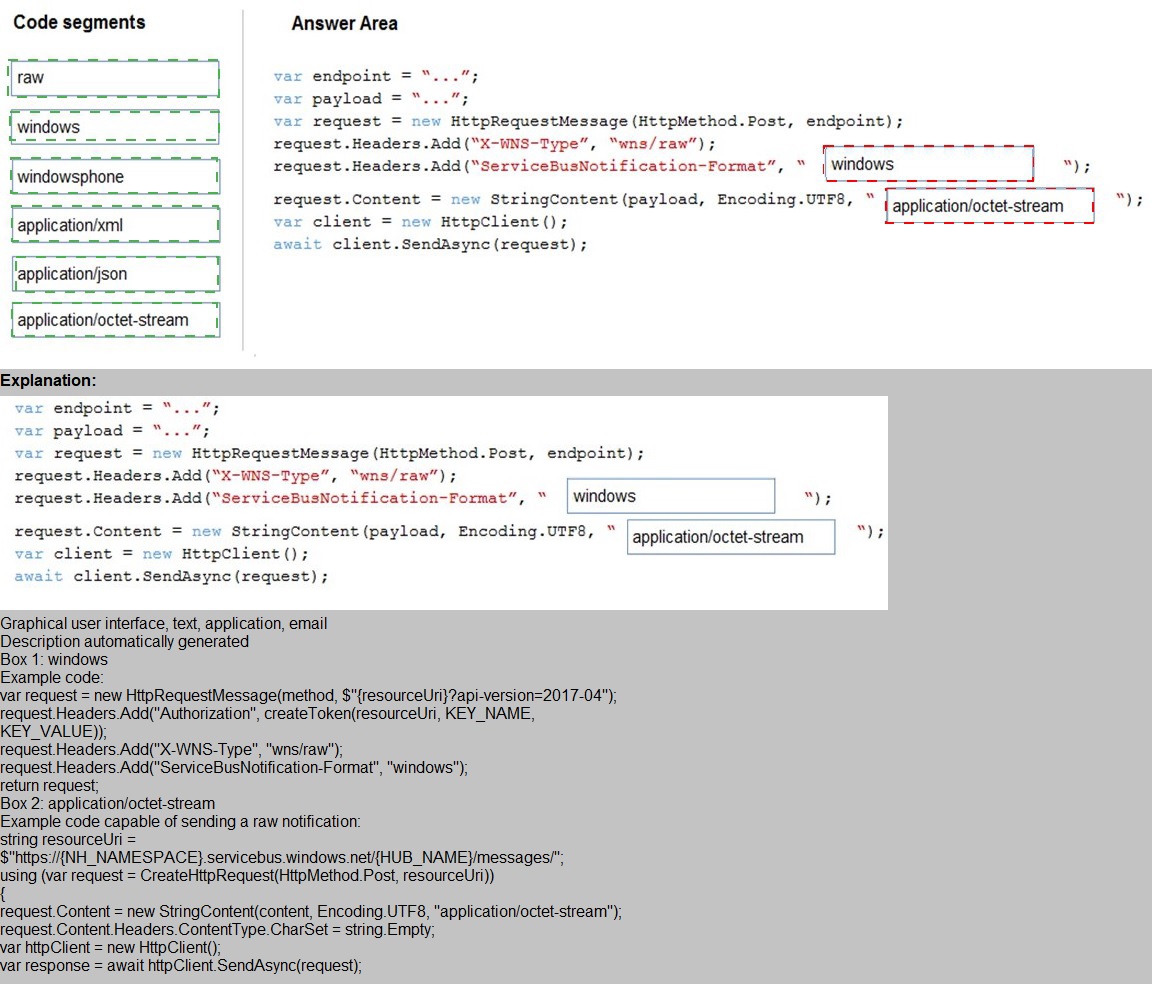This screenshot has height=984, width=1152.
Task: Click the 'application/octet-stream' drop box in Answer Area
Action: tap(988, 206)
